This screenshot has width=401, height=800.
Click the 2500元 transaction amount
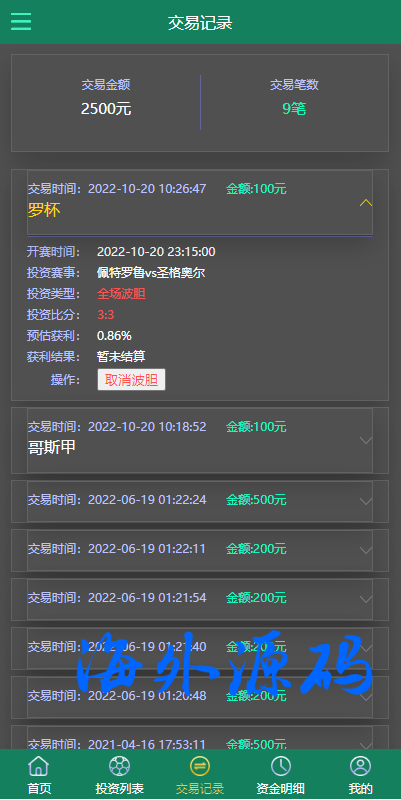[106, 108]
